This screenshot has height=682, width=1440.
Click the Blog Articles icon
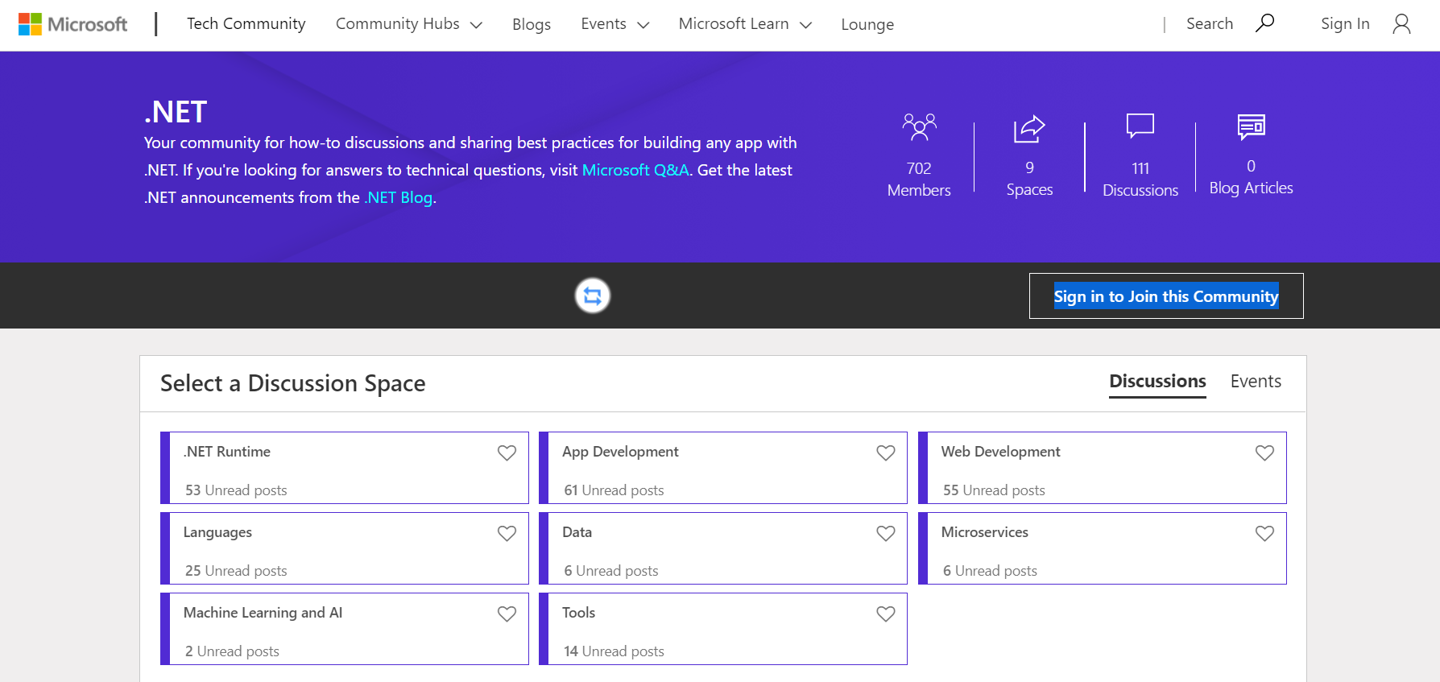[1251, 126]
